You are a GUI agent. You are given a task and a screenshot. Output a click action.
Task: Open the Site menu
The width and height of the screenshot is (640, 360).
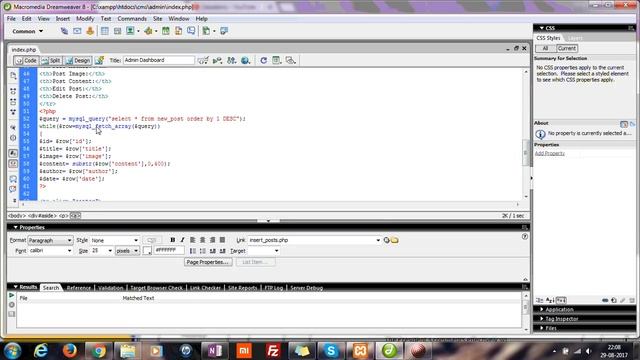click(x=158, y=19)
